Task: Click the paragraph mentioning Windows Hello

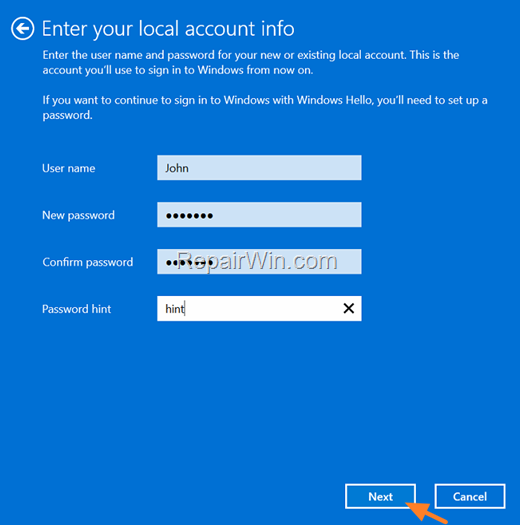Action: click(x=265, y=107)
